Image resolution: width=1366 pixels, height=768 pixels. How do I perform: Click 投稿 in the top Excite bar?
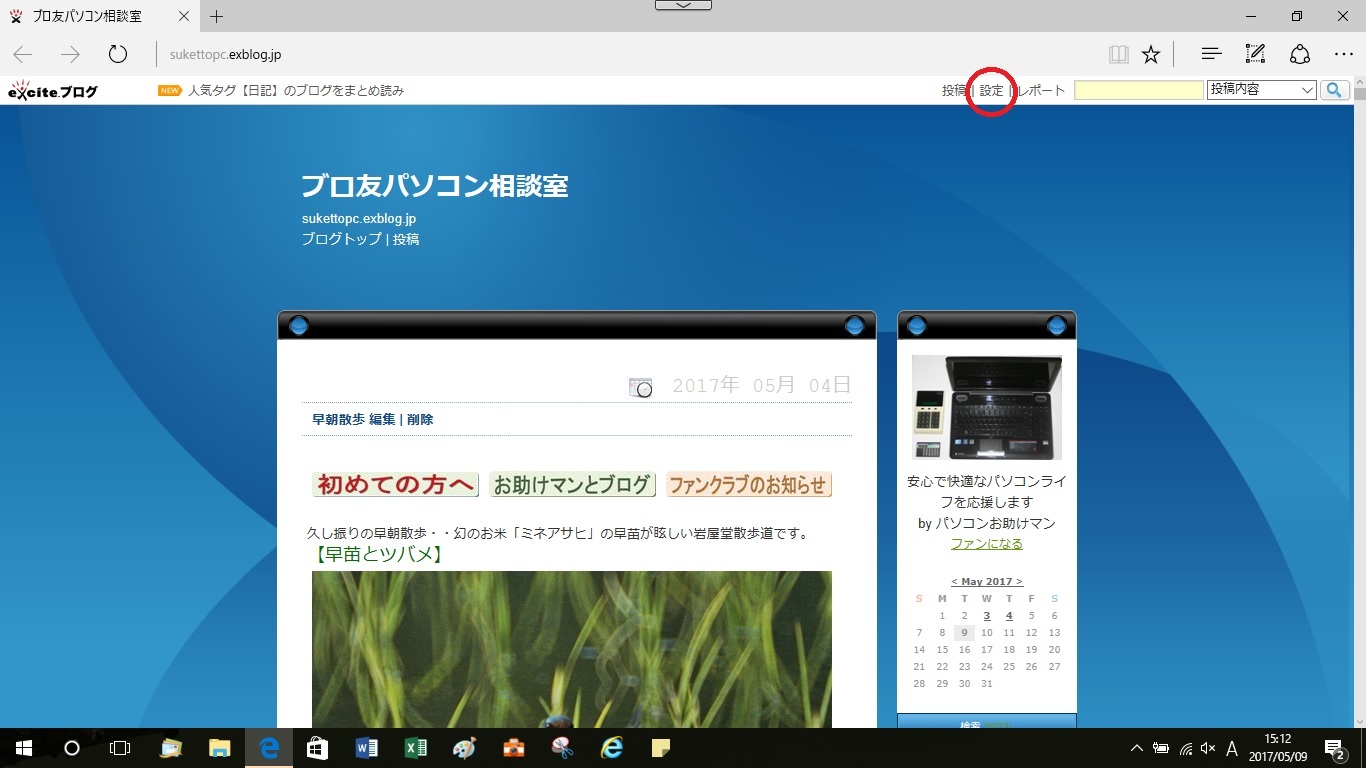954,90
